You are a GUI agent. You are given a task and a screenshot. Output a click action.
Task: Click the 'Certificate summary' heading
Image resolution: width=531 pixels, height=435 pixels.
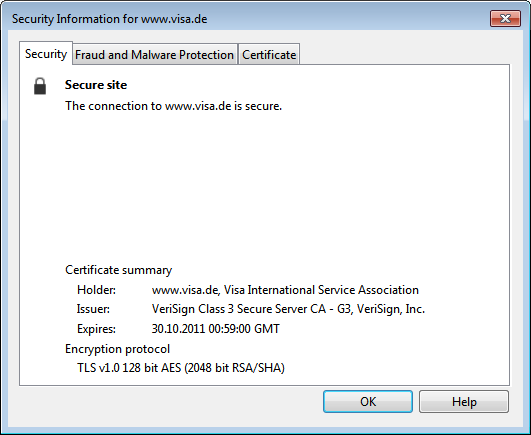(119, 270)
